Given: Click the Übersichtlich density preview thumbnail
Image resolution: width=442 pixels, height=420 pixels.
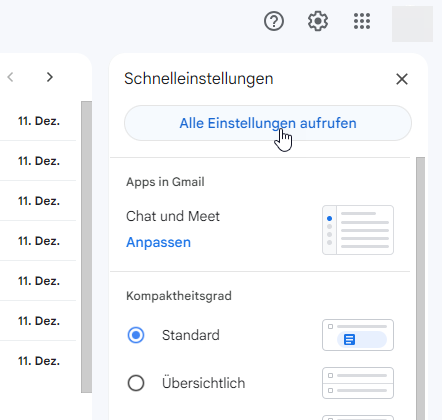Looking at the screenshot, I should [358, 383].
